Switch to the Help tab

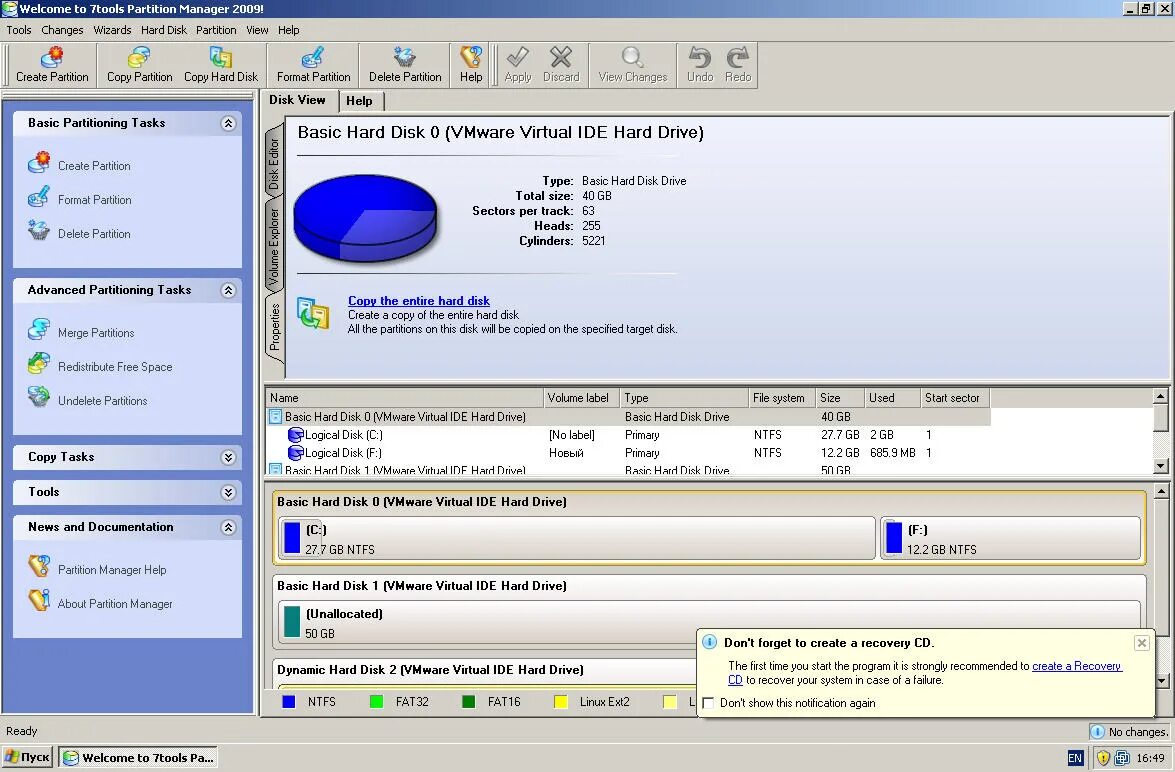pos(360,101)
